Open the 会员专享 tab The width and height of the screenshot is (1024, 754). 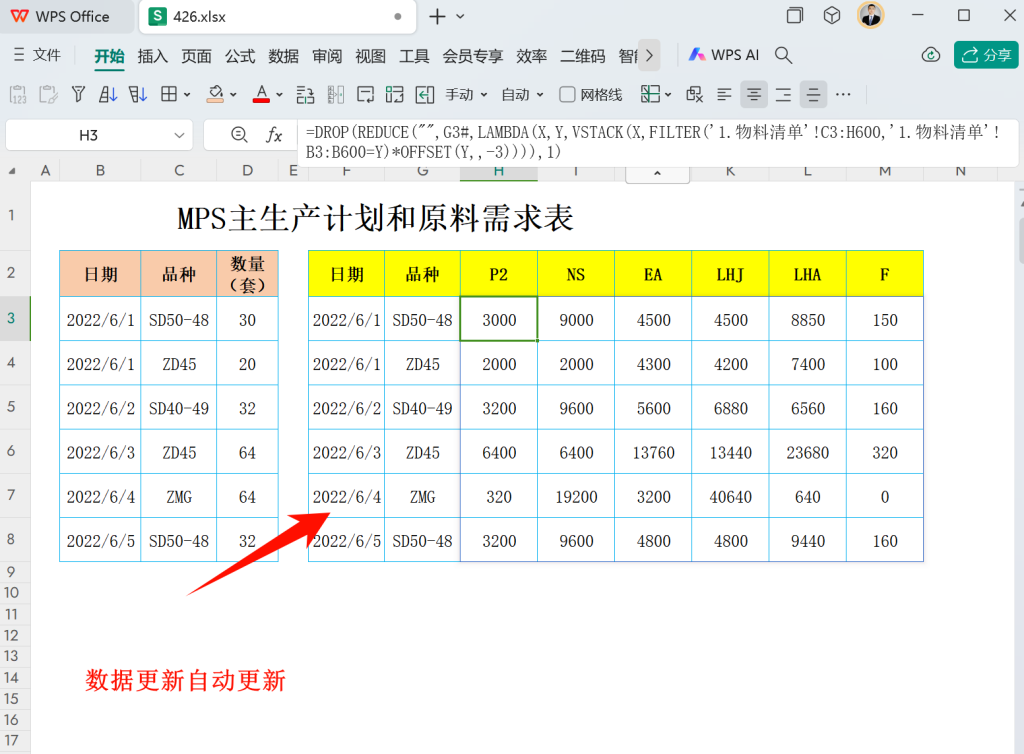(x=472, y=56)
